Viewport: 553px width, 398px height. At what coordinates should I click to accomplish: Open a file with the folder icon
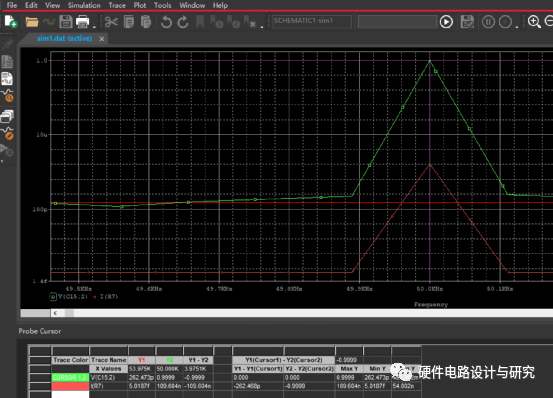(x=31, y=22)
